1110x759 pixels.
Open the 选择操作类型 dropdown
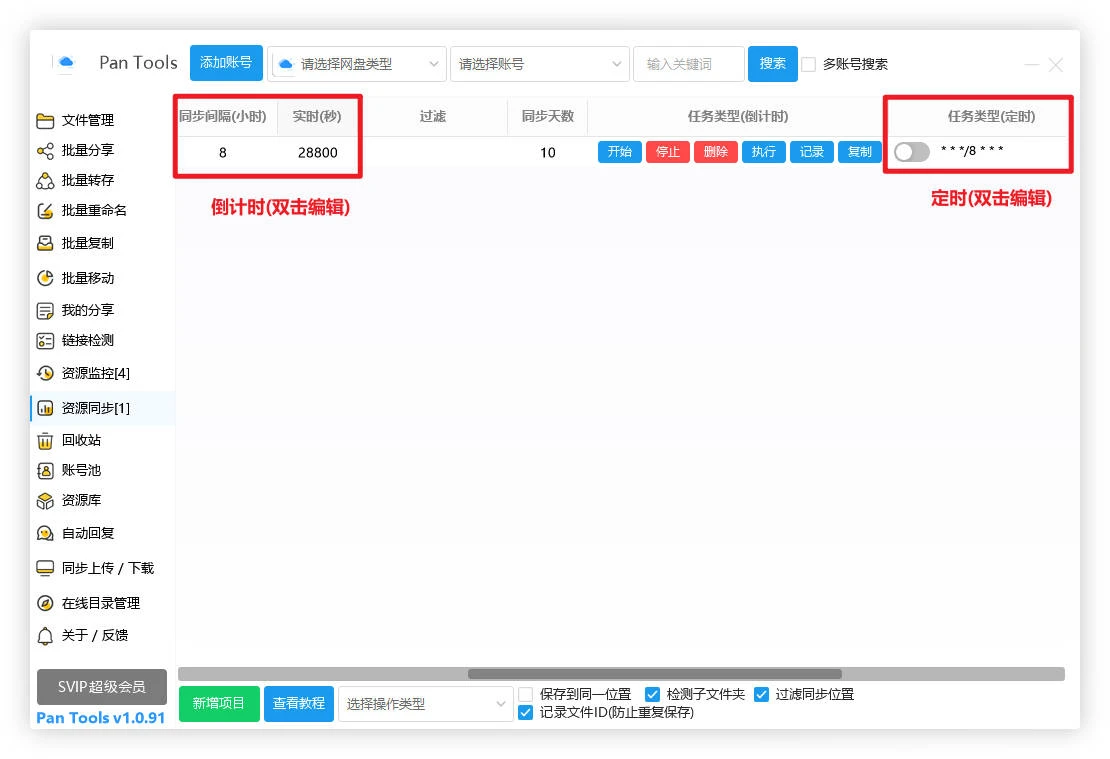(426, 704)
